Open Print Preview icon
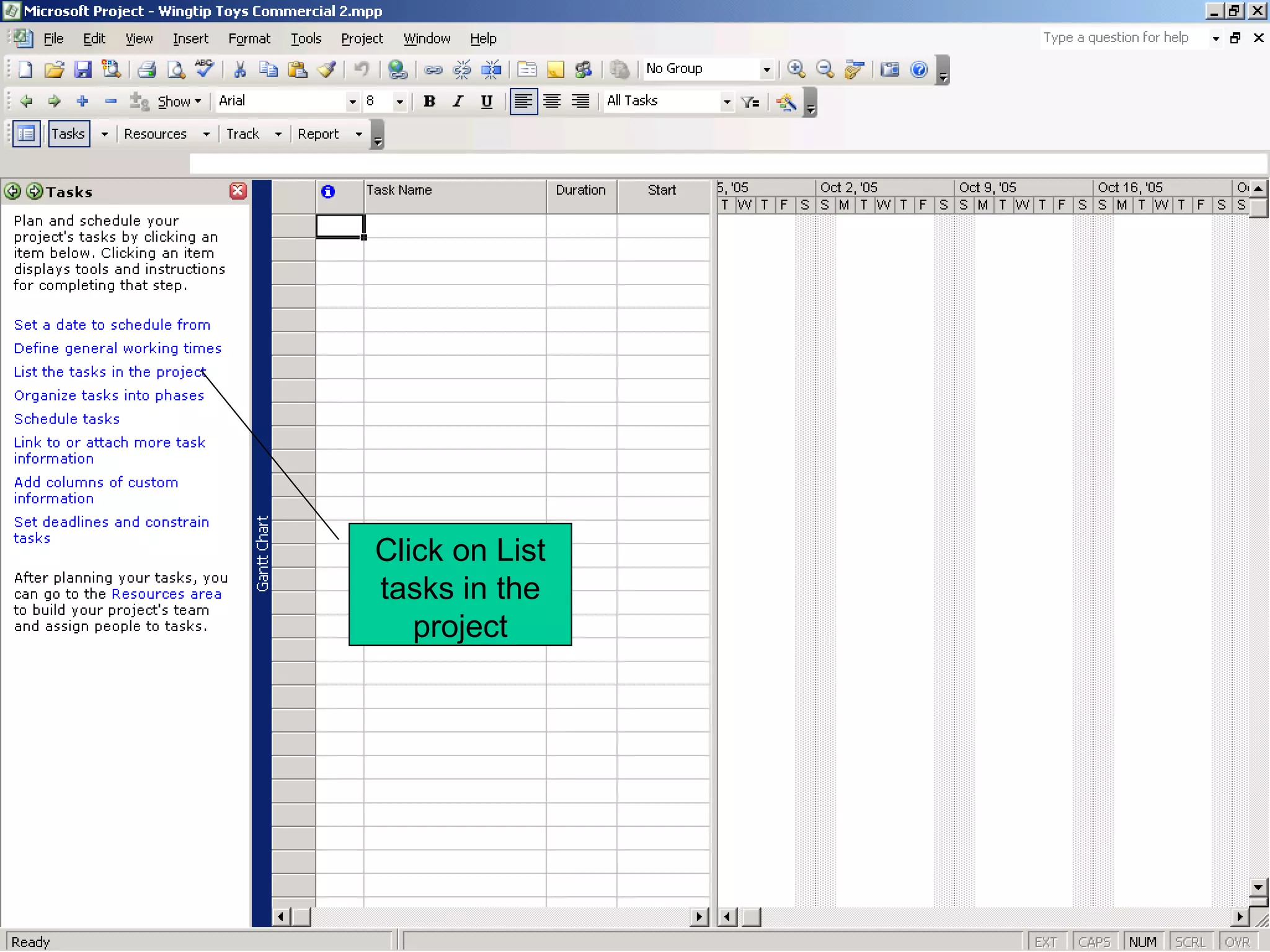This screenshot has height=952, width=1270. [x=176, y=69]
